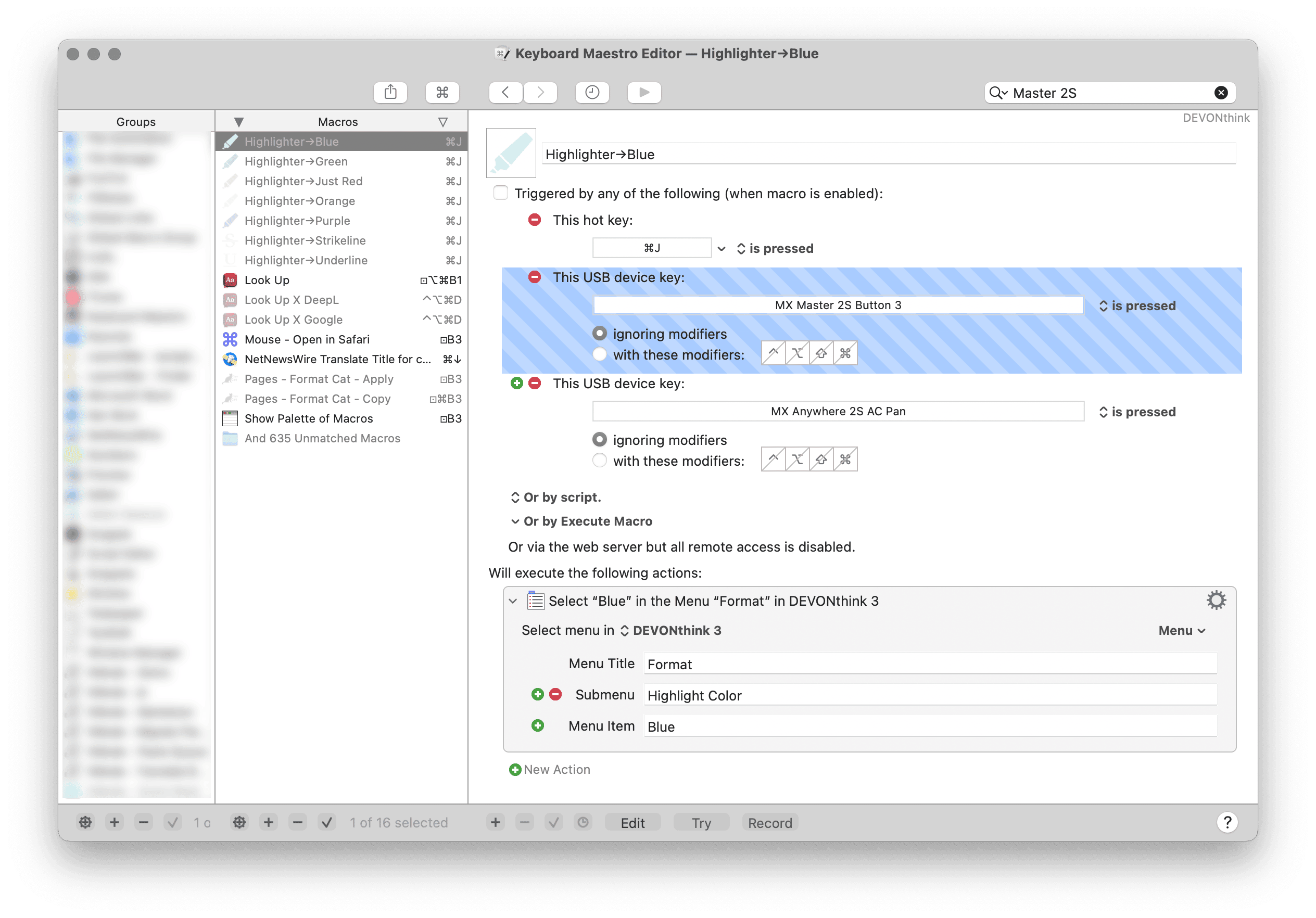Viewport: 1316px width, 918px height.
Task: Select with these modifiers for MX Anywhere trigger
Action: tap(599, 461)
